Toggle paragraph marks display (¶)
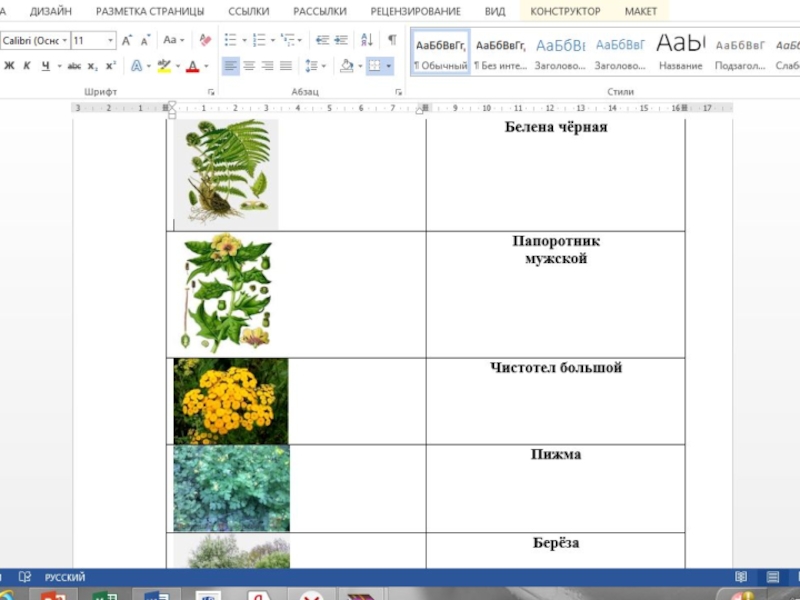This screenshot has width=800, height=600. click(392, 41)
